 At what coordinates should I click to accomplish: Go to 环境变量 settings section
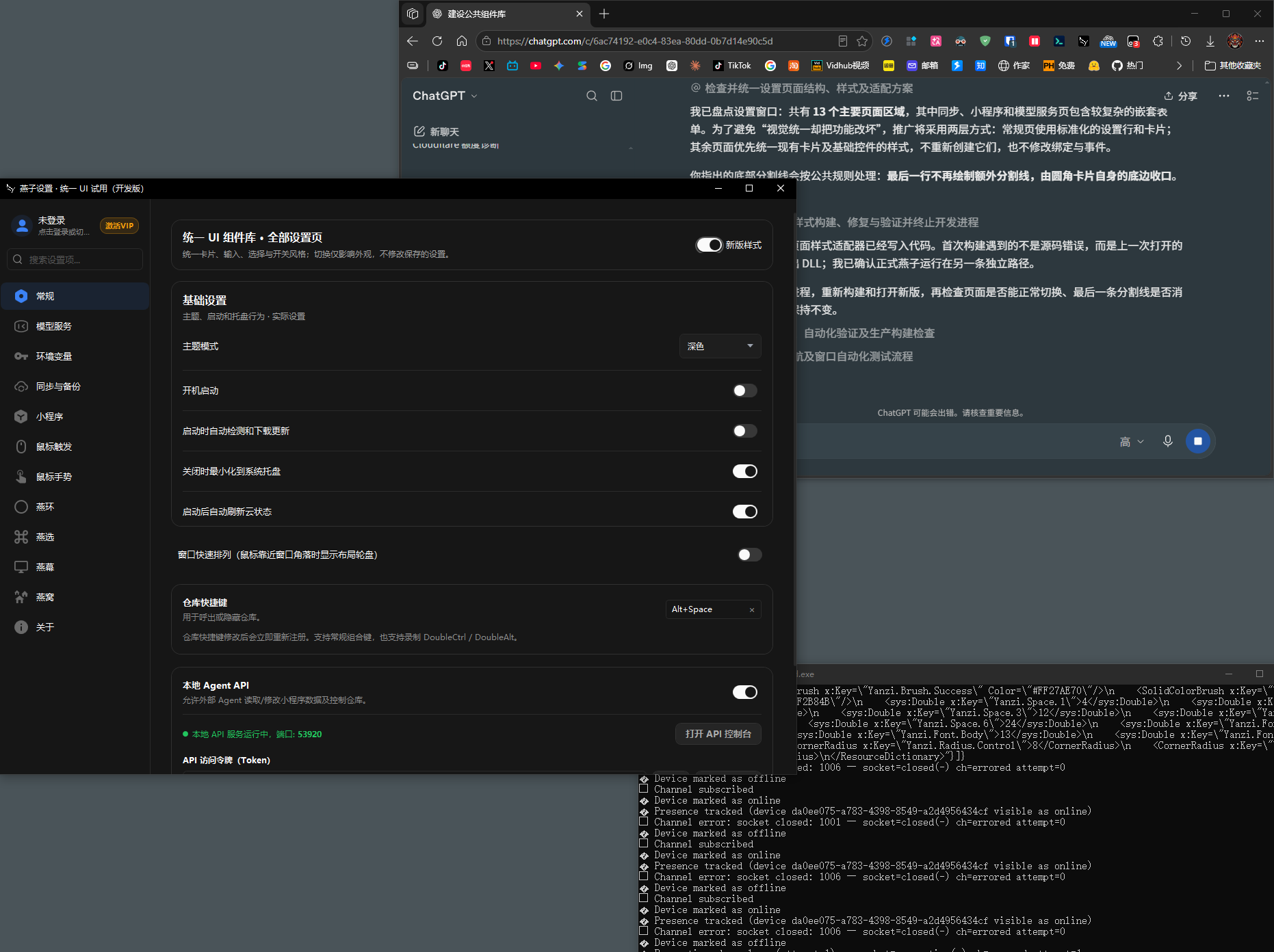click(x=75, y=356)
